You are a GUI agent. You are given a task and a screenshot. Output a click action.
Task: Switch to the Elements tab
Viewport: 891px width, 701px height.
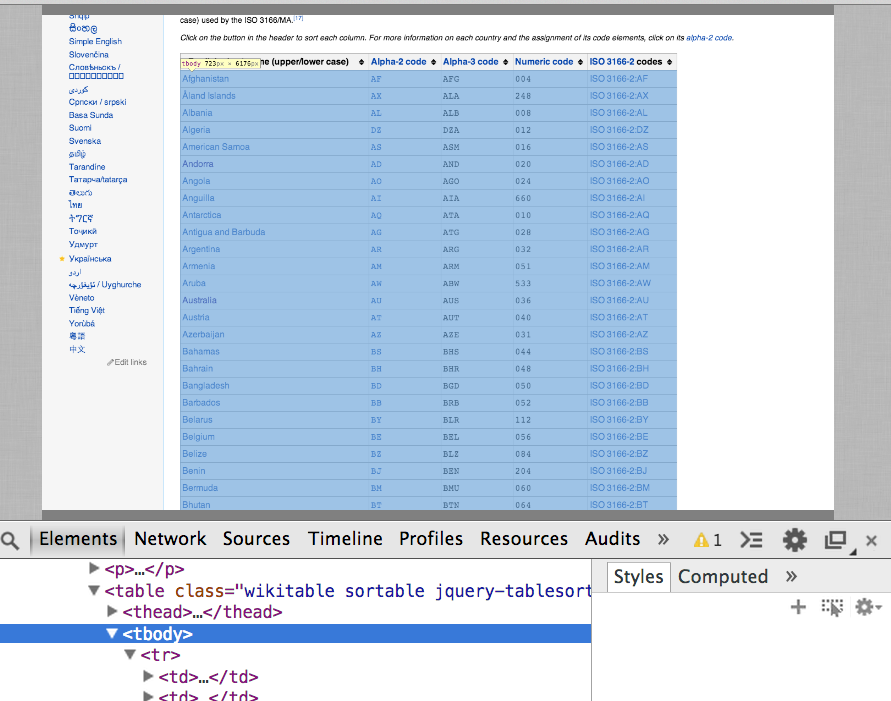tap(78, 539)
